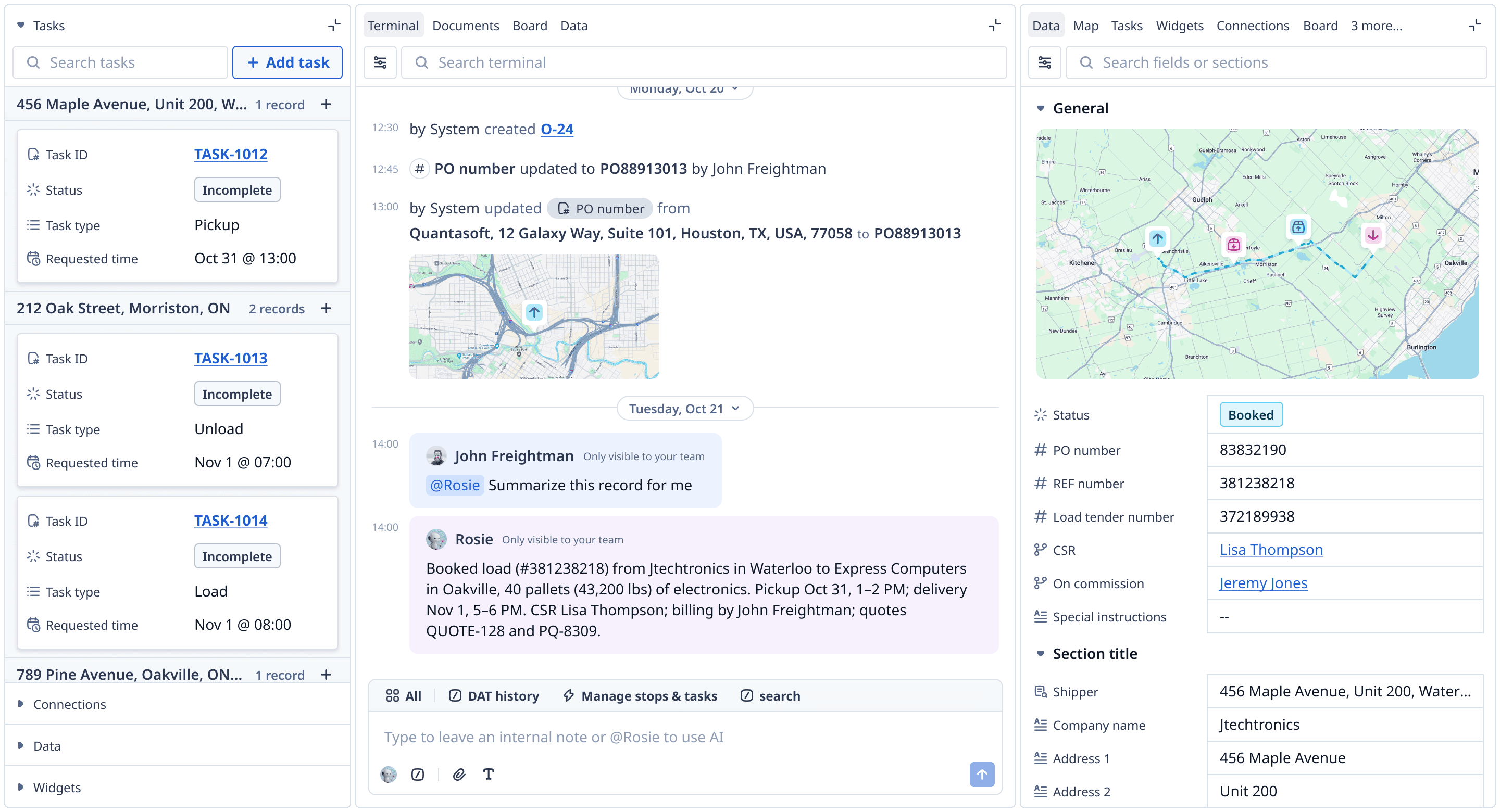This screenshot has width=1500, height=812.
Task: Add record to 212 Oak Street group
Action: click(326, 308)
